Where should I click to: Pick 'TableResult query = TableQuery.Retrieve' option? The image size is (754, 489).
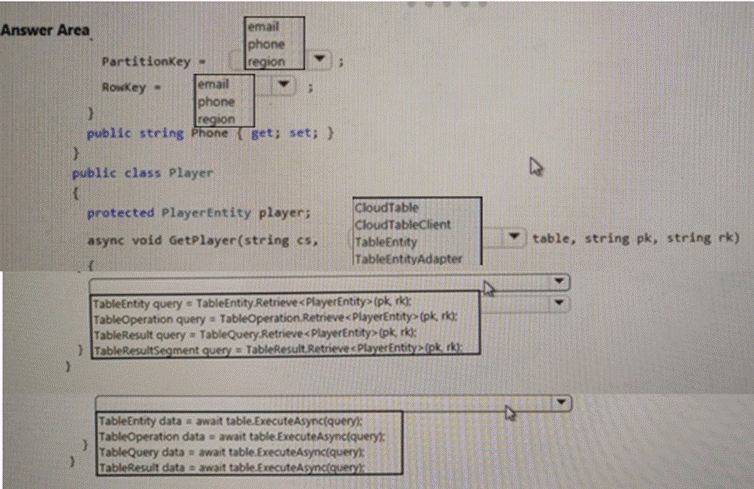[255, 334]
